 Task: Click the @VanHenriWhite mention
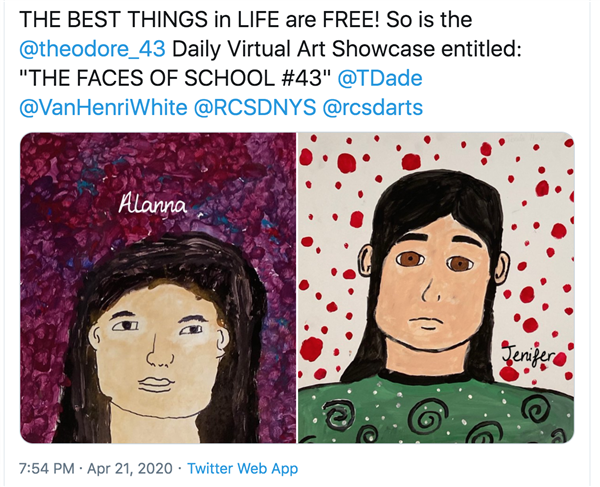click(103, 107)
